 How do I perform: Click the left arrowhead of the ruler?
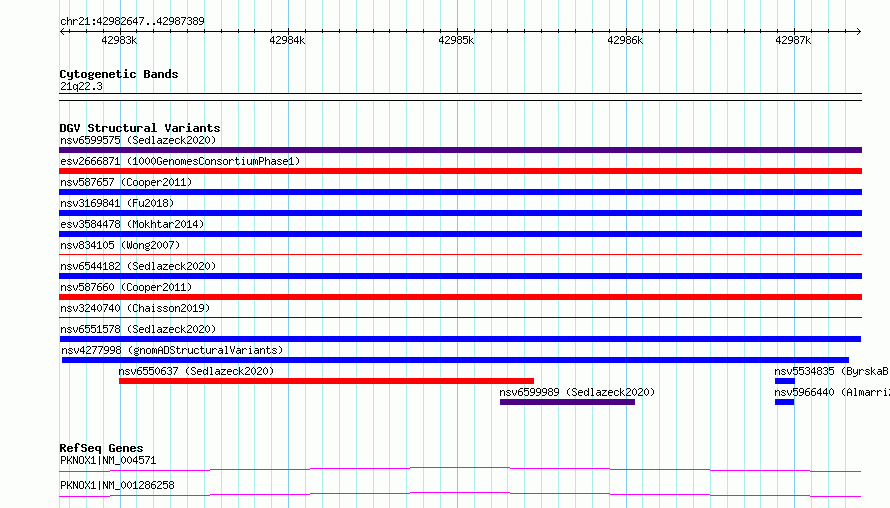coord(62,31)
